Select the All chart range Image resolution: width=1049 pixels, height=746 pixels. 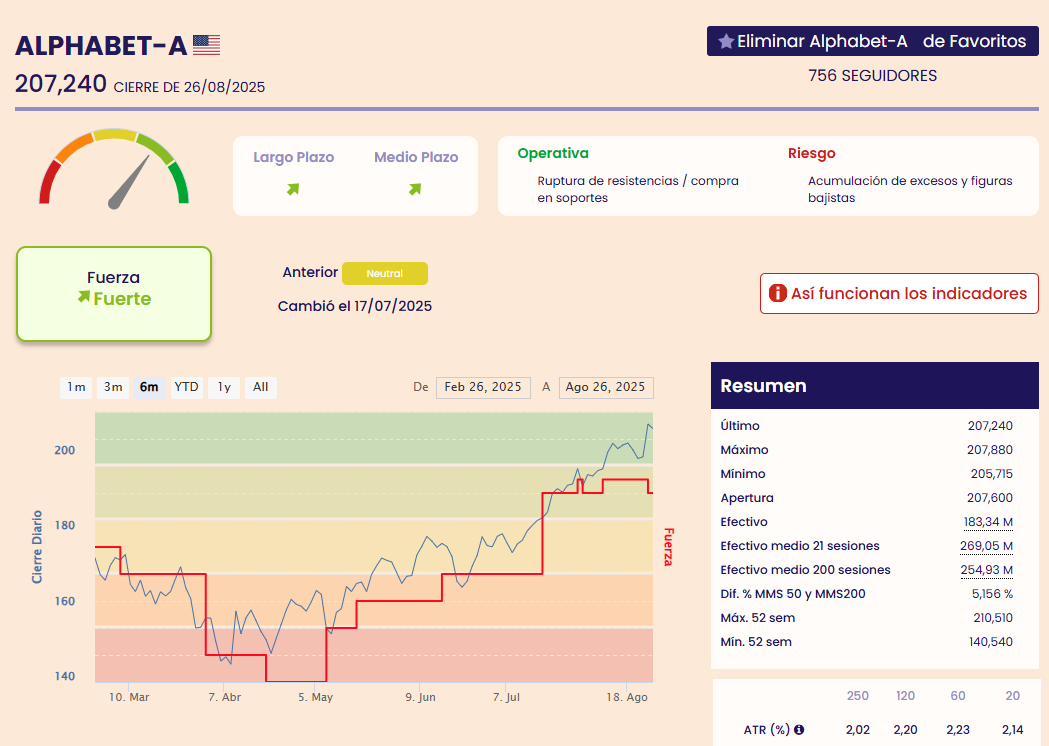click(261, 387)
